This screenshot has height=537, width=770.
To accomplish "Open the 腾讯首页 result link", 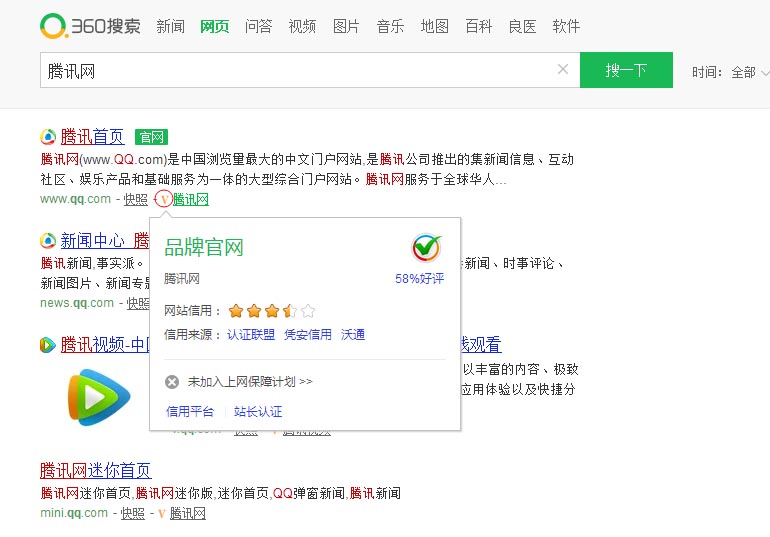I will click(x=92, y=137).
